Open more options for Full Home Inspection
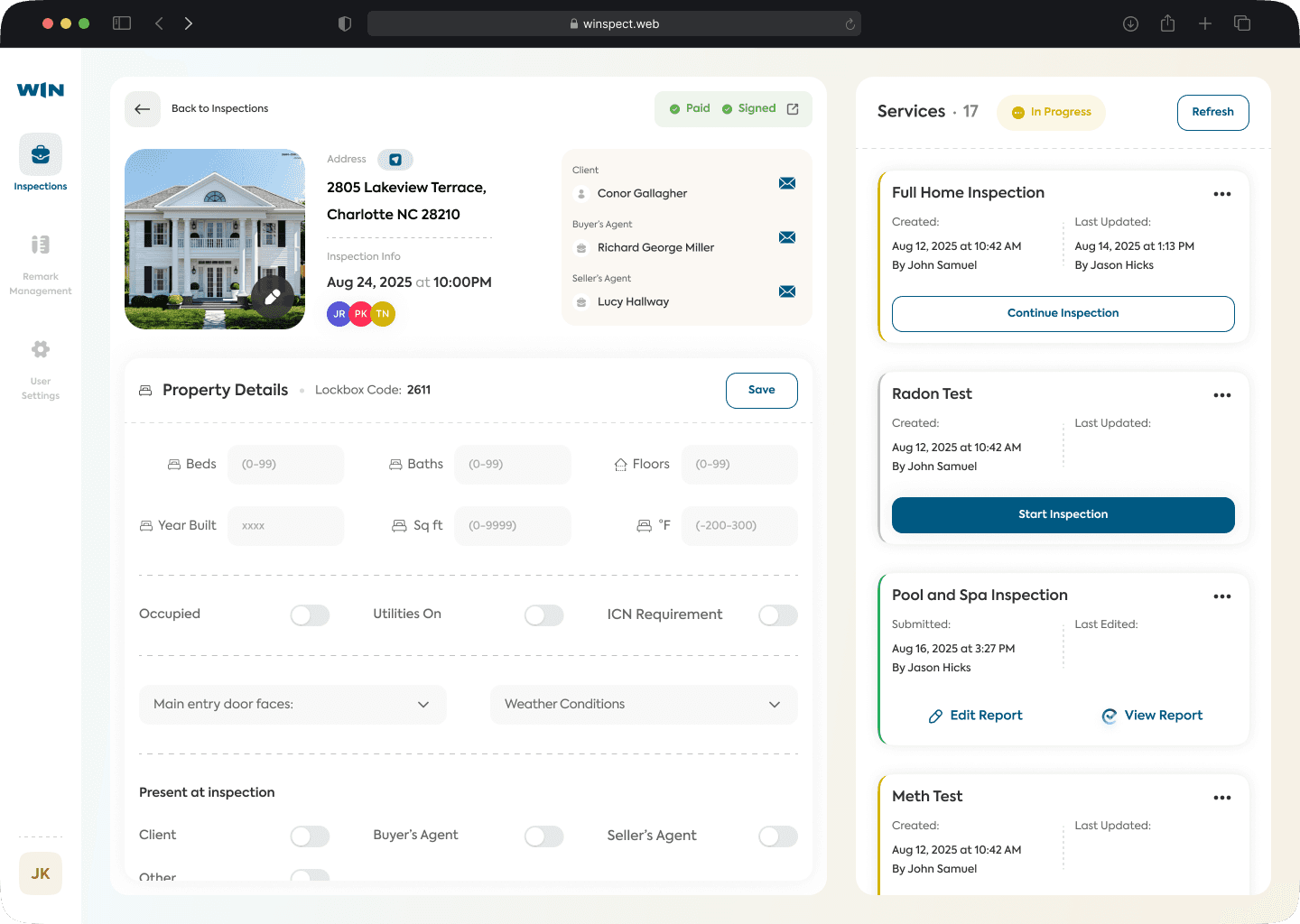 (x=1222, y=194)
